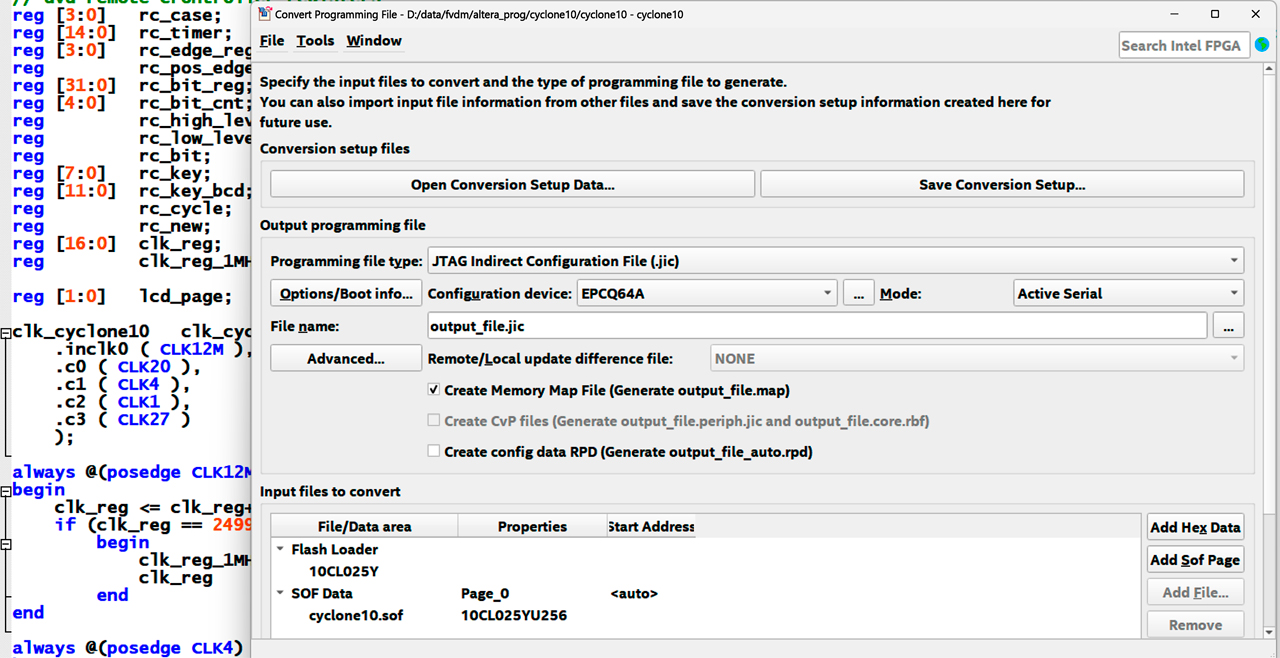Click the output_file.jic file name field

coord(817,326)
